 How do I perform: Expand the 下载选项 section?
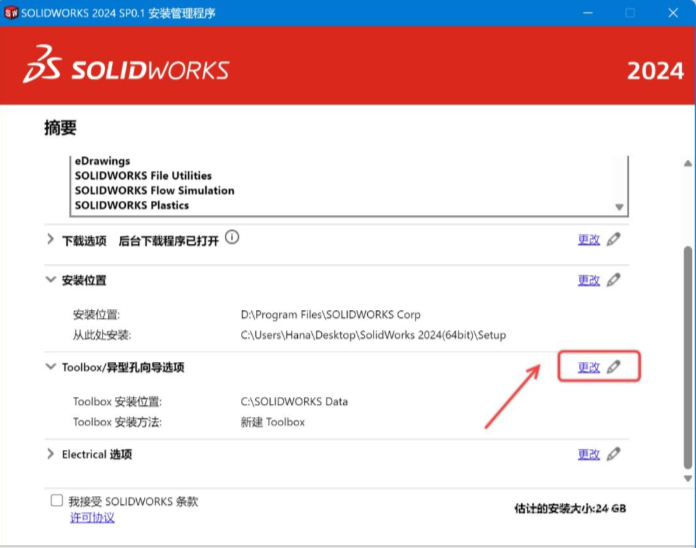(50, 240)
